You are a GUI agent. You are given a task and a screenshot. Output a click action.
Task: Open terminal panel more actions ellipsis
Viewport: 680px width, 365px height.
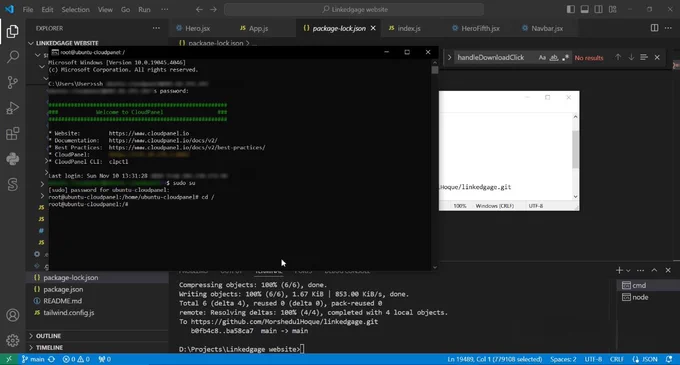pos(641,270)
